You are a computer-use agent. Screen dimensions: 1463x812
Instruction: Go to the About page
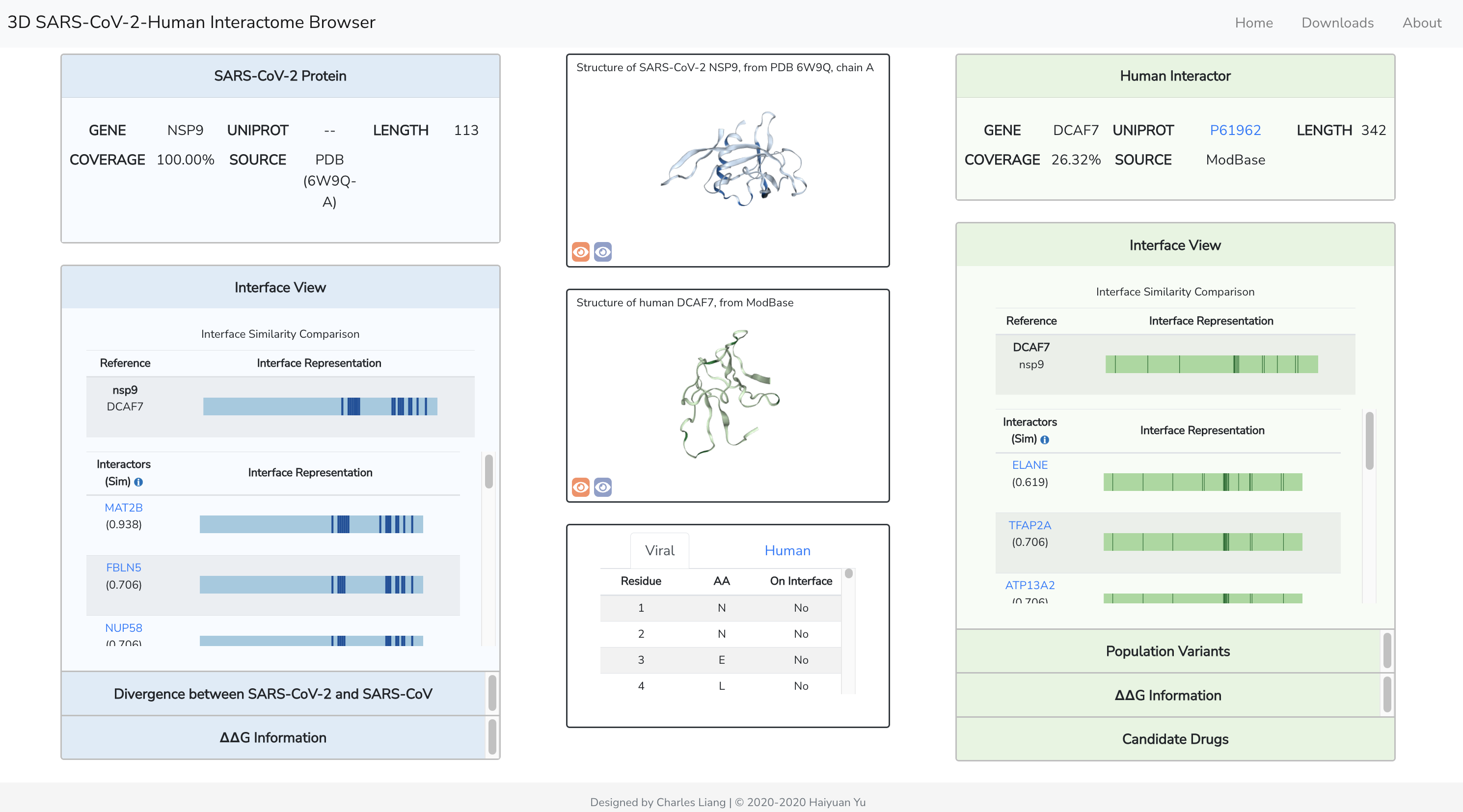pyautogui.click(x=1422, y=23)
